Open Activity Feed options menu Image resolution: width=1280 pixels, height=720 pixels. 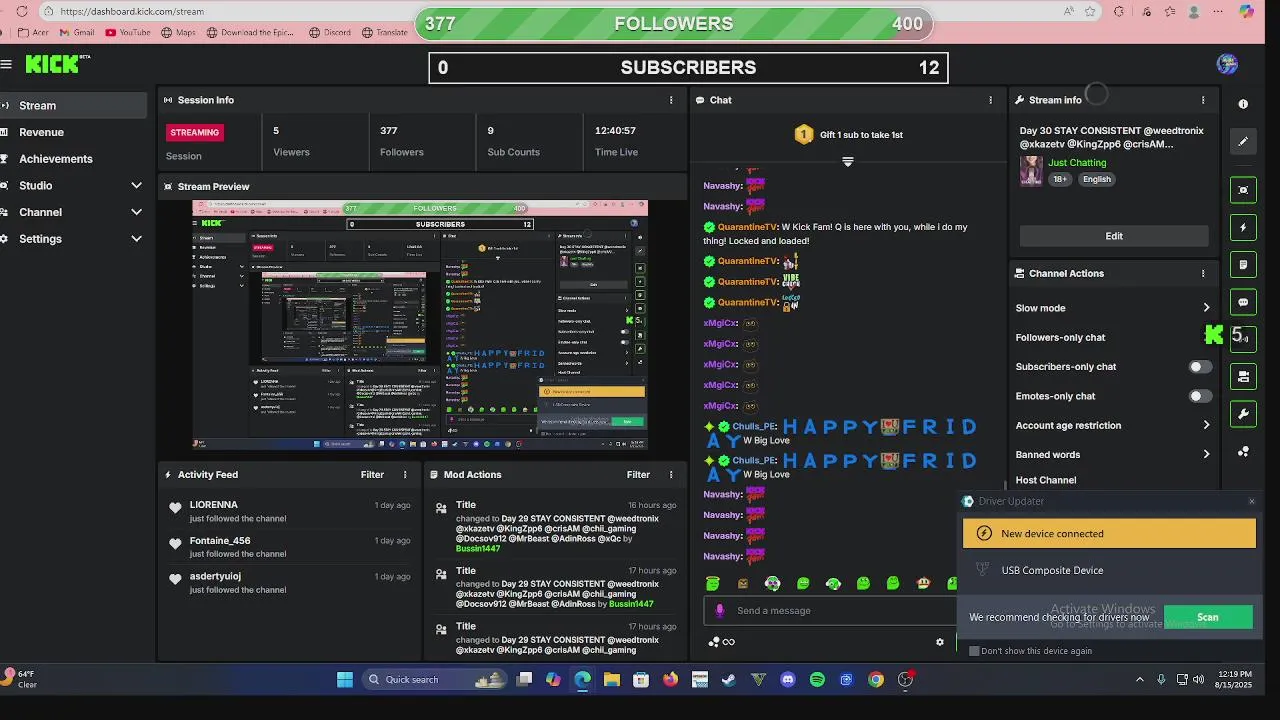[x=405, y=475]
